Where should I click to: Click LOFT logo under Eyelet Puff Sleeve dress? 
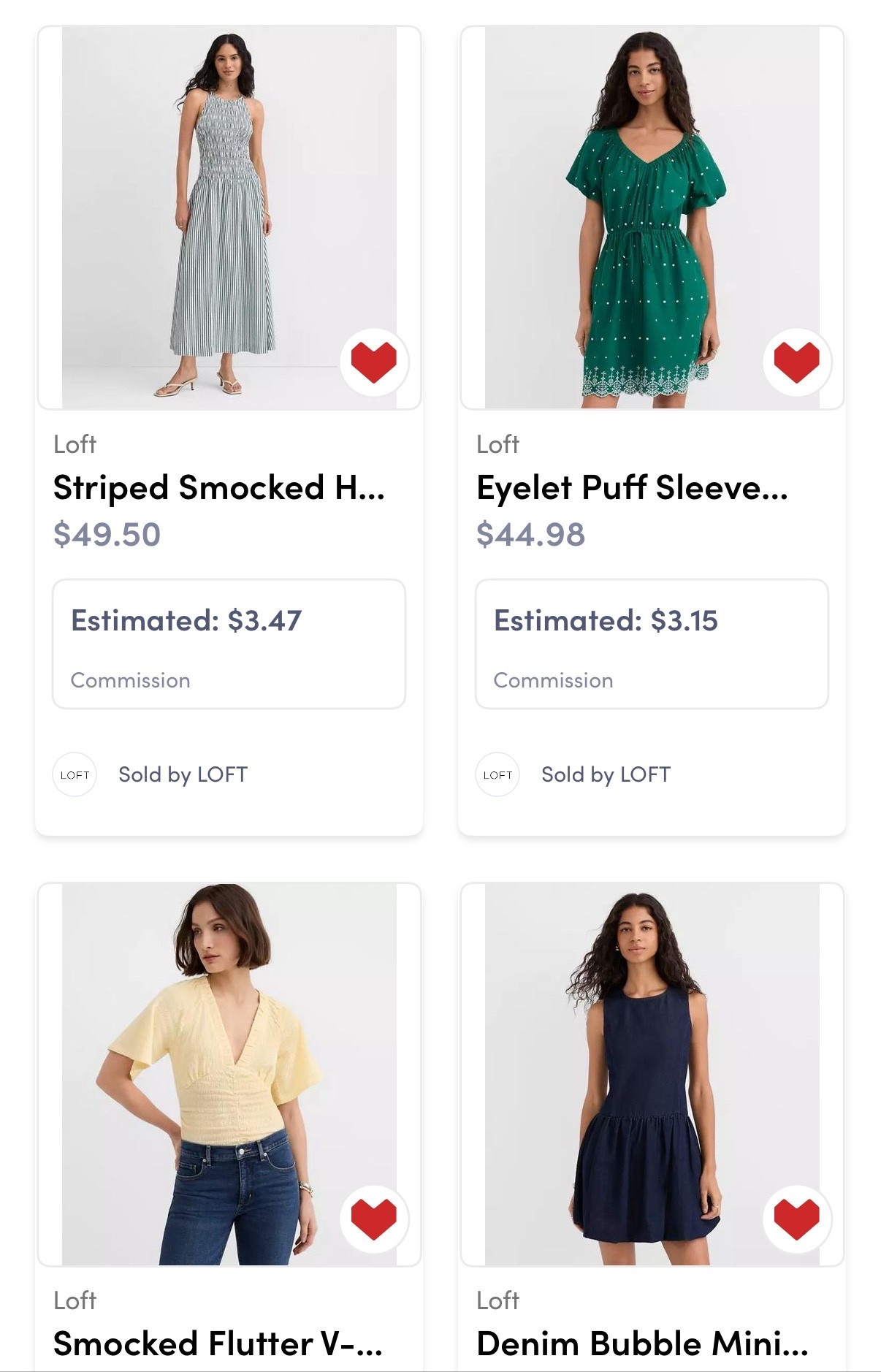[x=497, y=774]
